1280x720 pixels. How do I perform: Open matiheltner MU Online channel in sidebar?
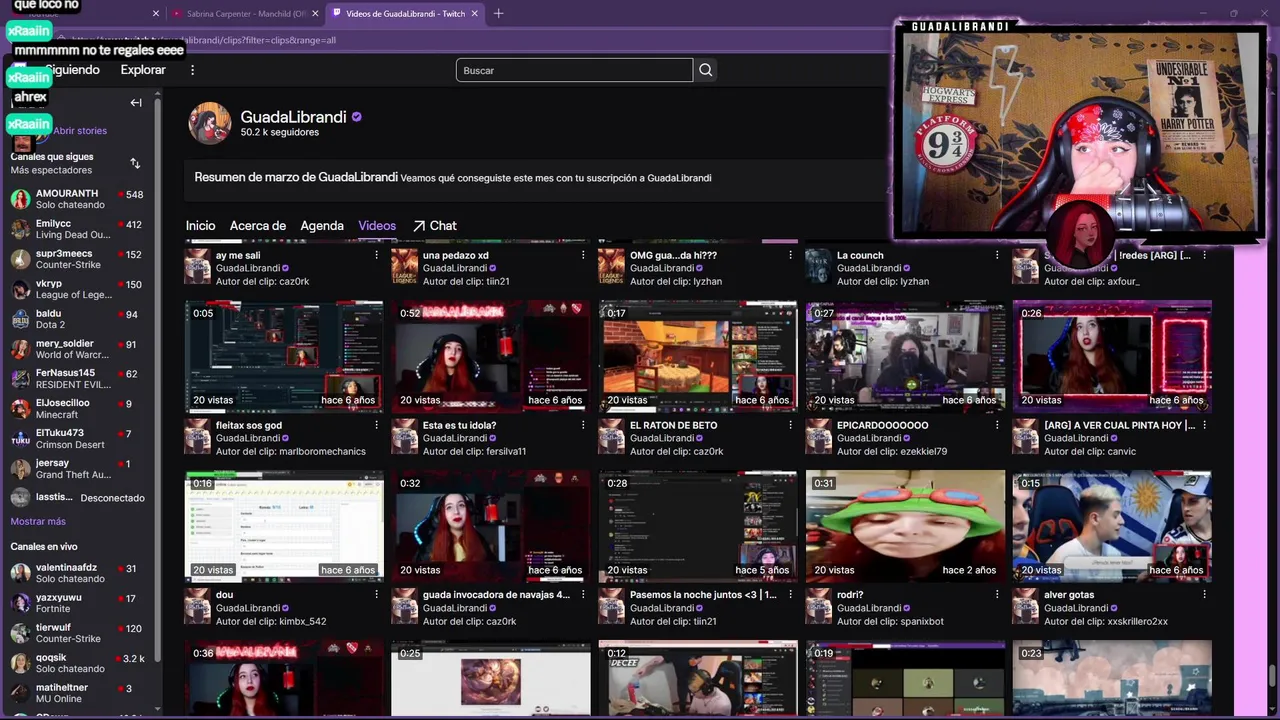[78, 693]
